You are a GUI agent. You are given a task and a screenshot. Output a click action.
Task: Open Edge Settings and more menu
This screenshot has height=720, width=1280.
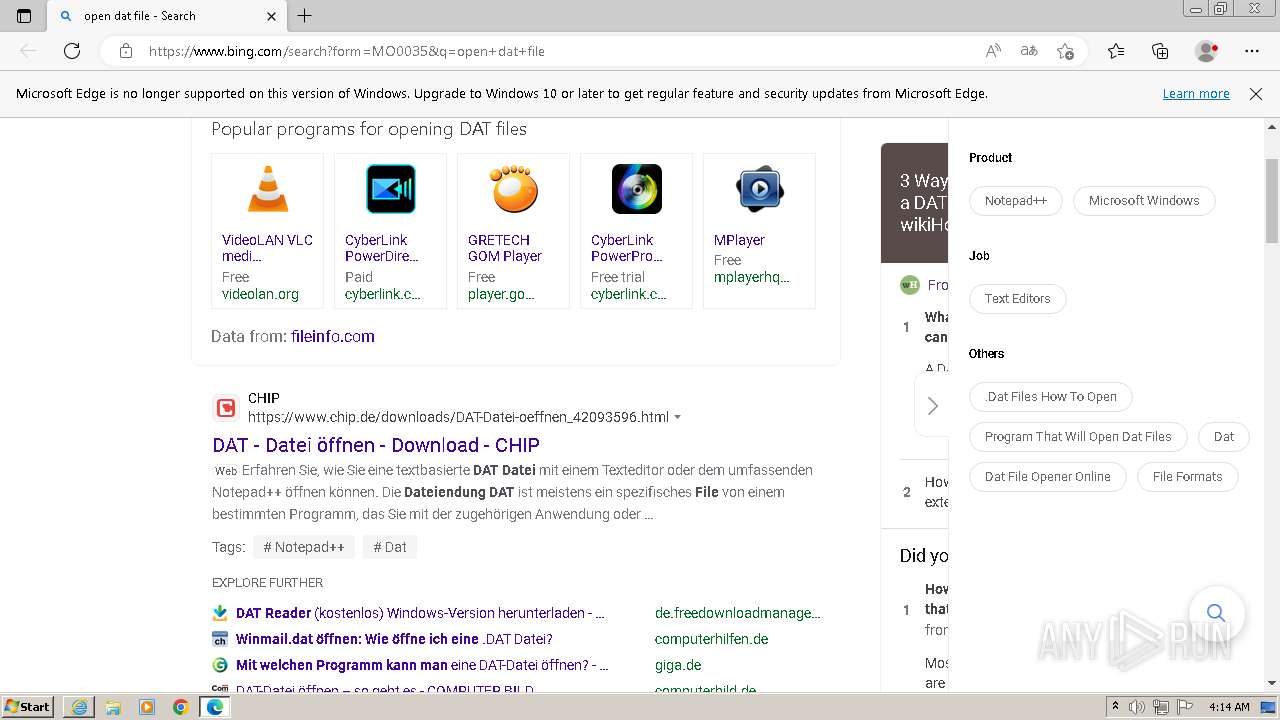[1252, 51]
